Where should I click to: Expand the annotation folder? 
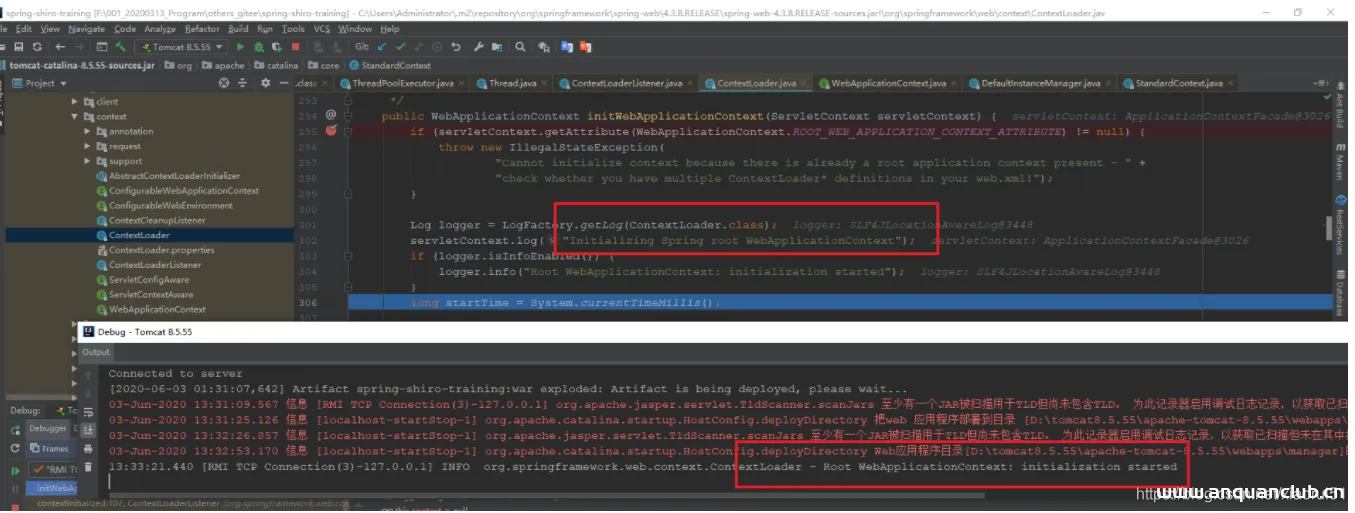point(88,132)
